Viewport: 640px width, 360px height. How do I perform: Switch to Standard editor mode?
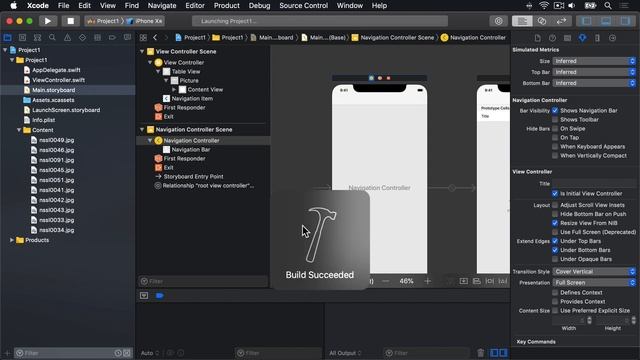pos(522,21)
